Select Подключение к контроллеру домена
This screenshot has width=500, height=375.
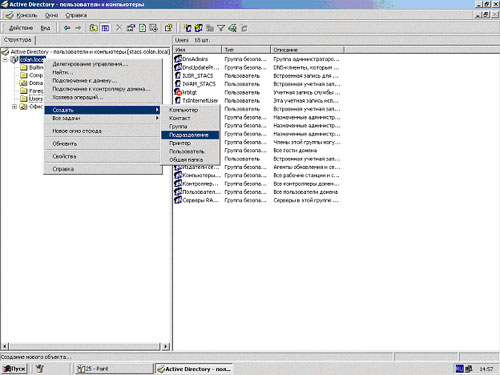103,89
